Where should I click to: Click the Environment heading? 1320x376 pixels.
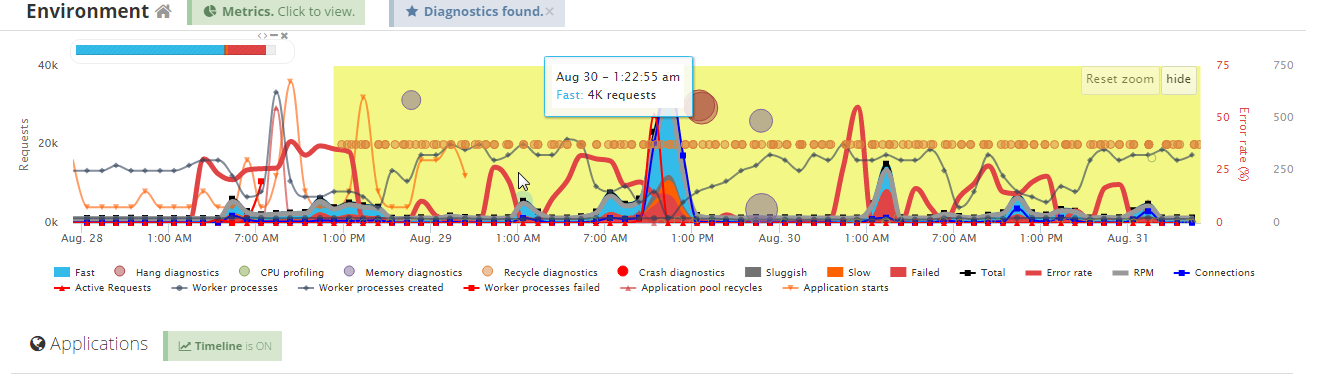pos(87,12)
